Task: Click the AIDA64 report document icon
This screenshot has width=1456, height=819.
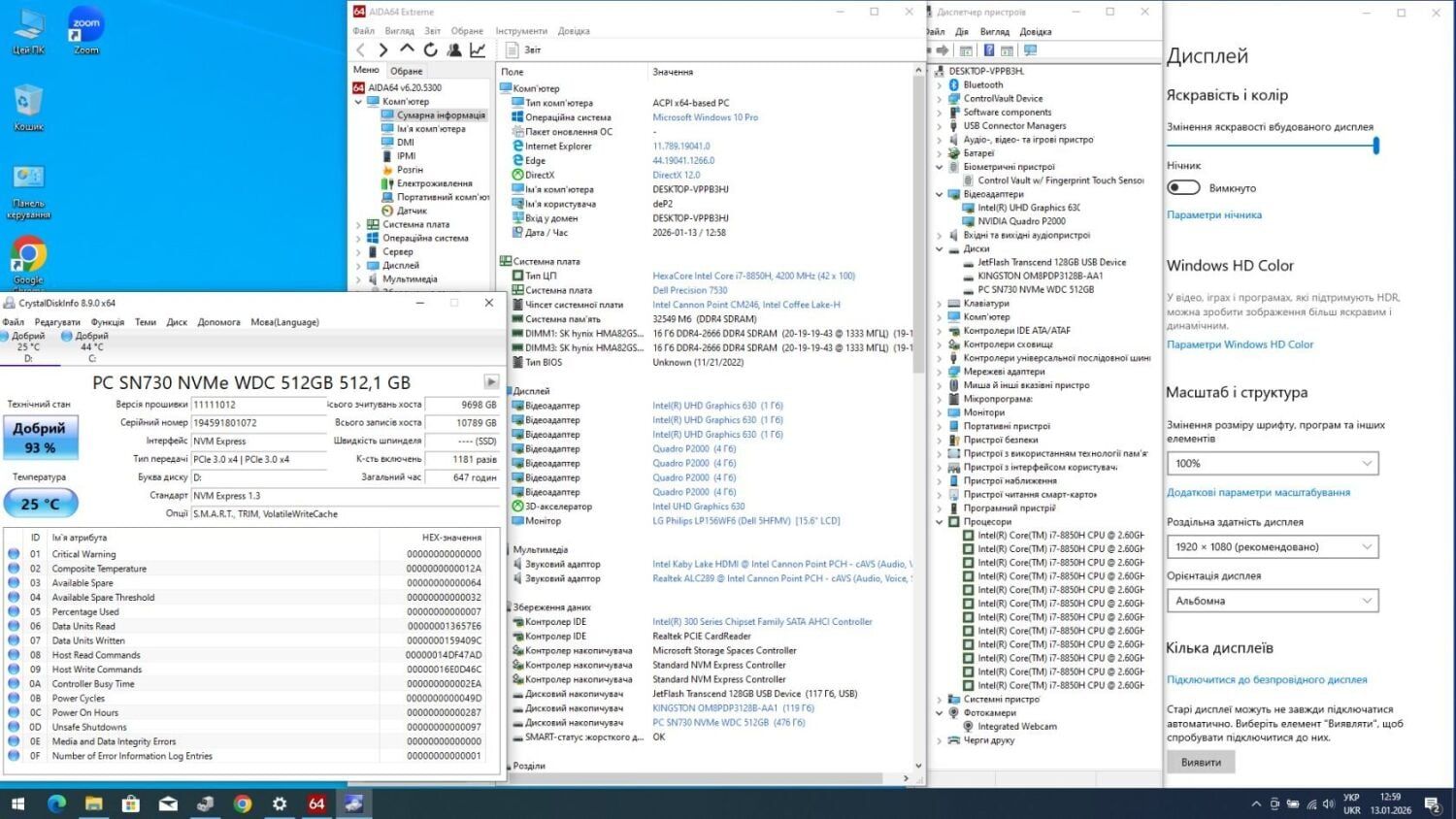Action: pos(513,49)
